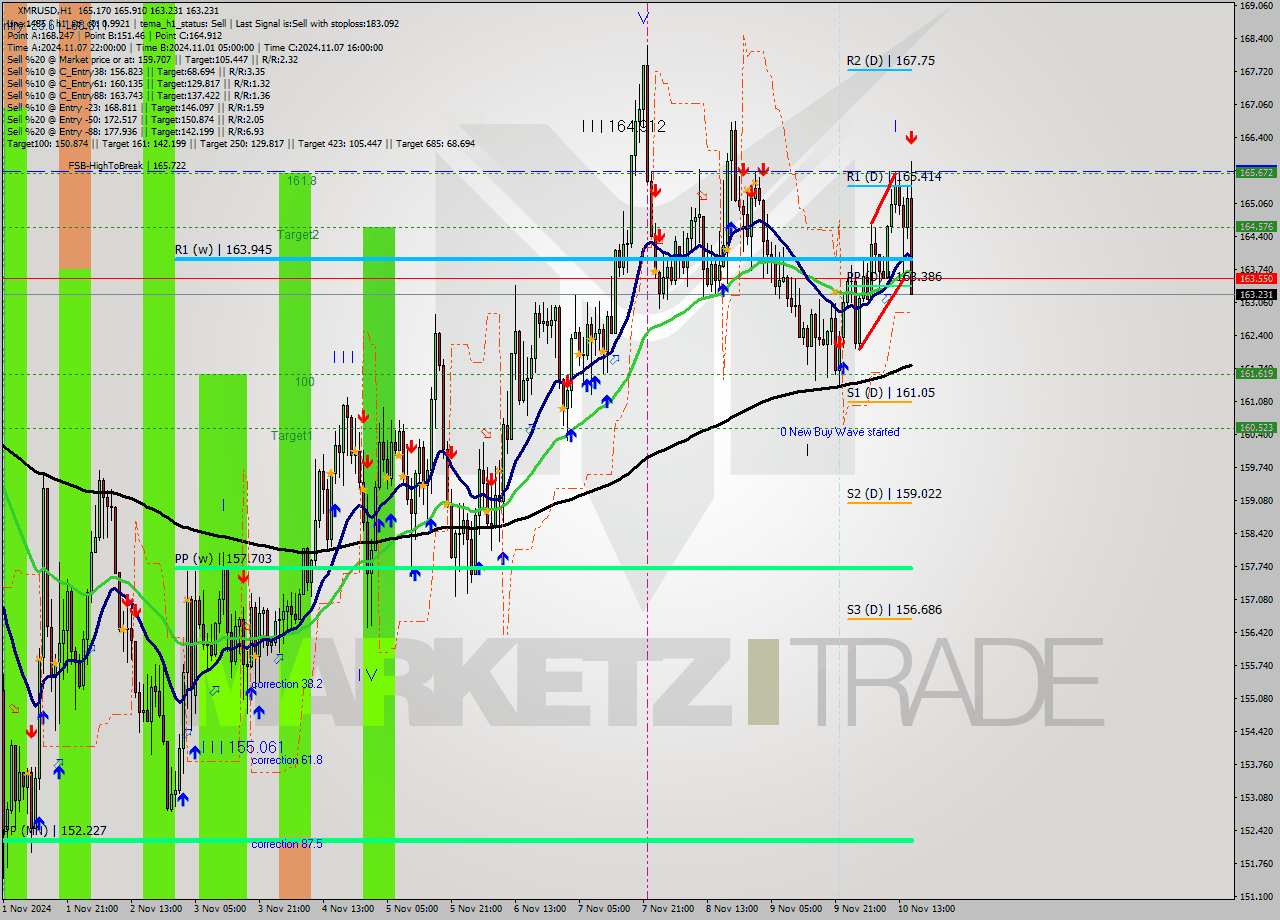Click the '7 Nov 21:00' time axis label
This screenshot has height=920, width=1280.
669,909
